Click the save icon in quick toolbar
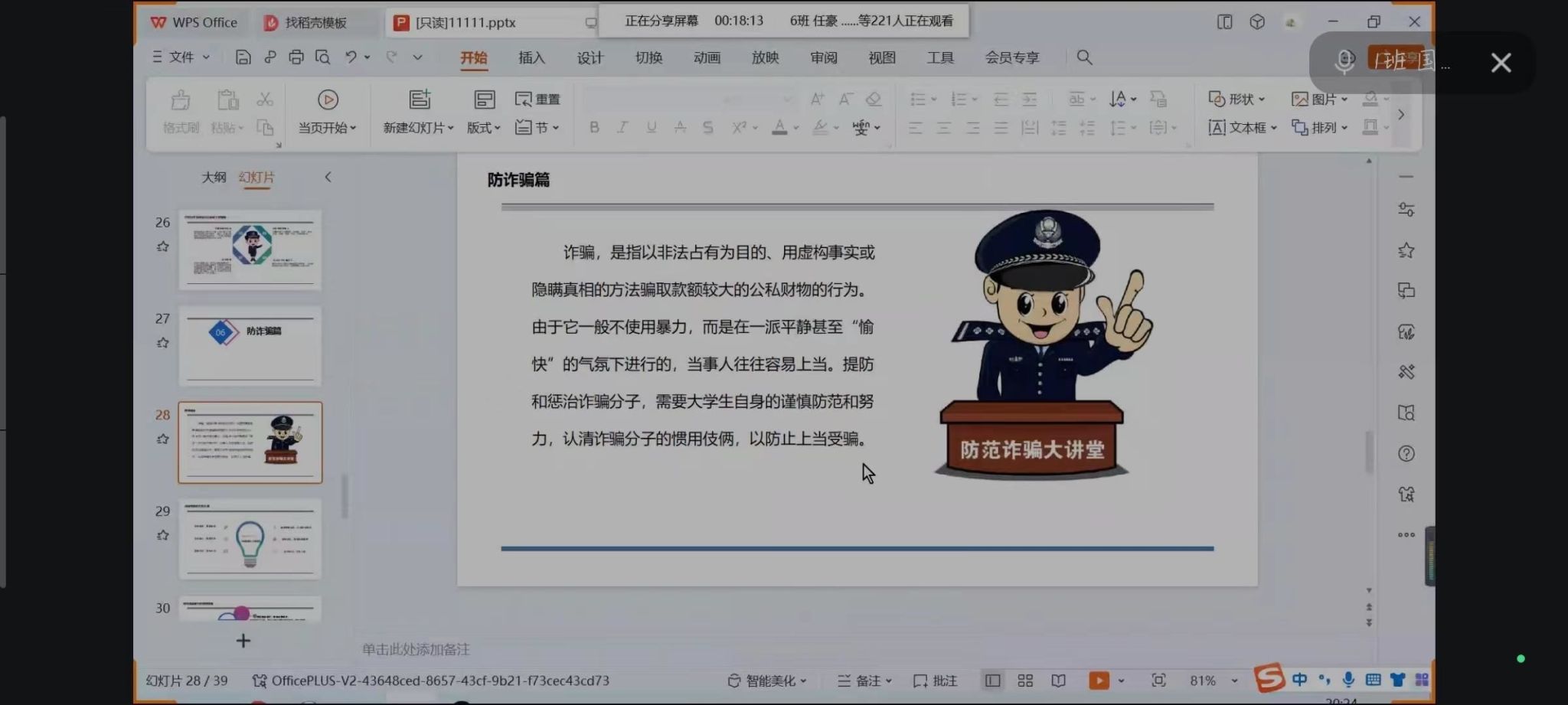1568x705 pixels. coord(243,57)
